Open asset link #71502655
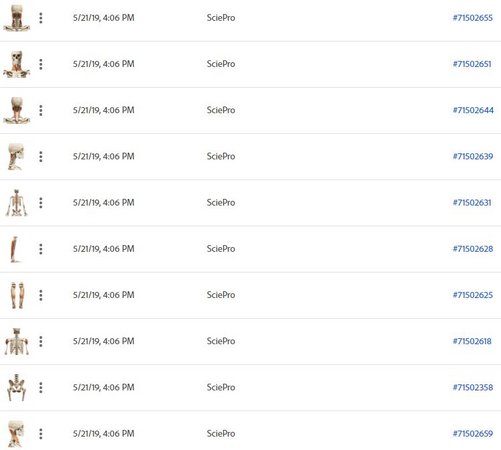 click(x=473, y=18)
